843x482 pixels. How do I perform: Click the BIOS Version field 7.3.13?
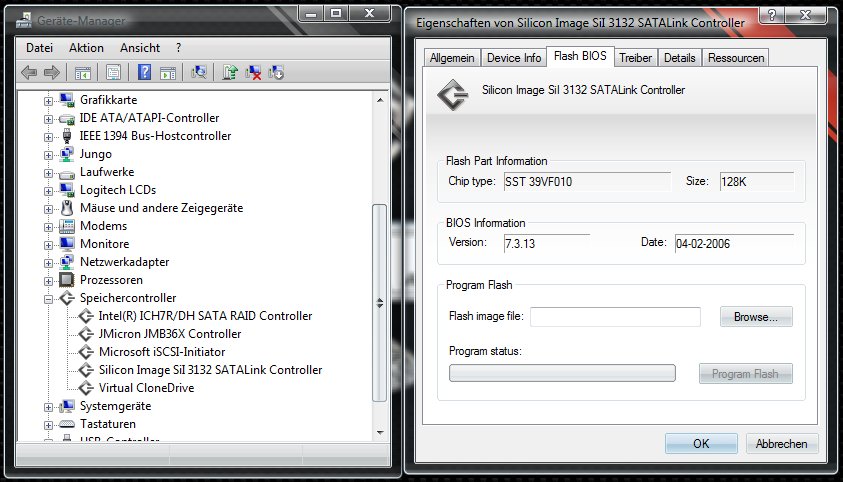(547, 243)
